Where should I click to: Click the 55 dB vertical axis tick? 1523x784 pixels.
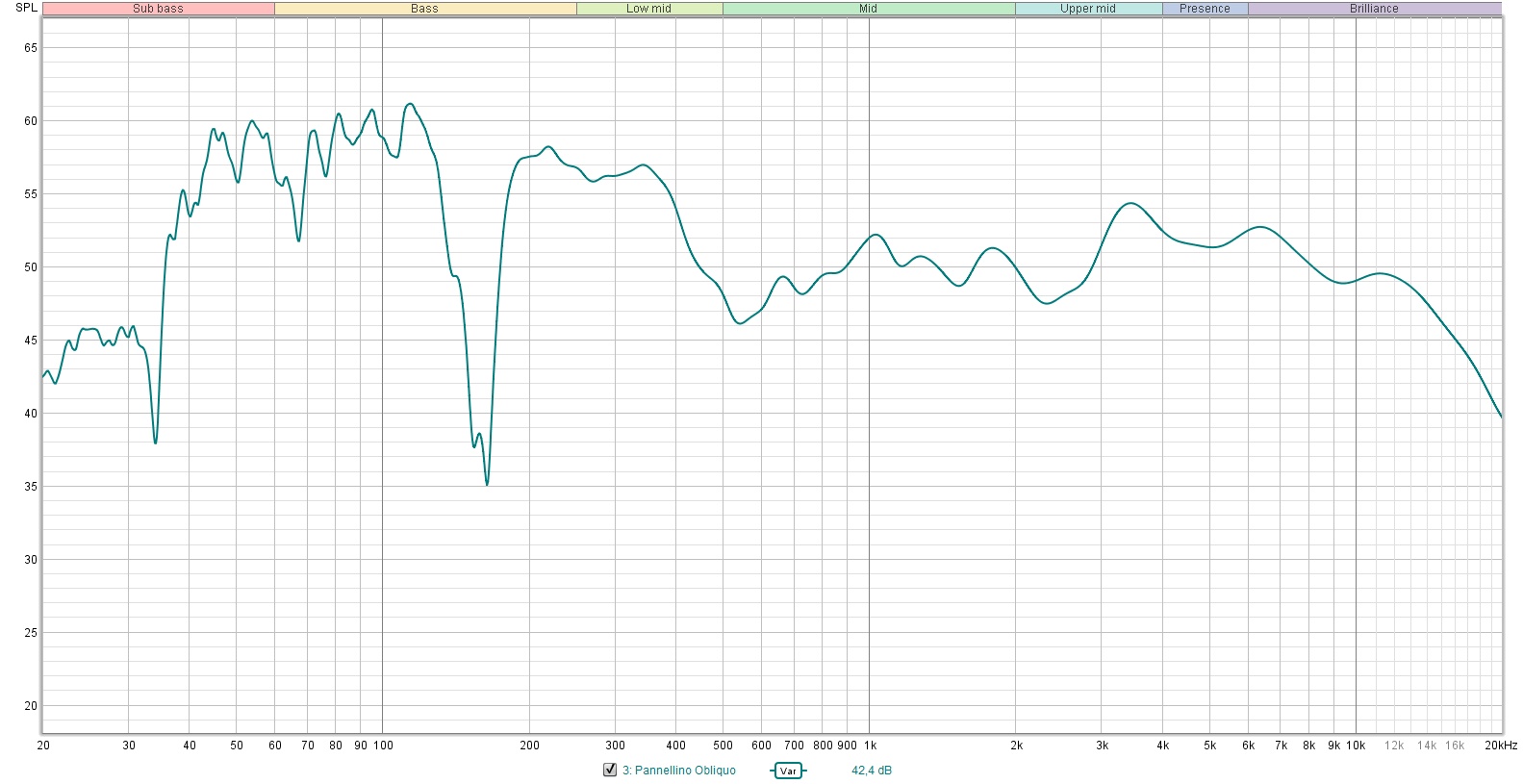point(31,194)
